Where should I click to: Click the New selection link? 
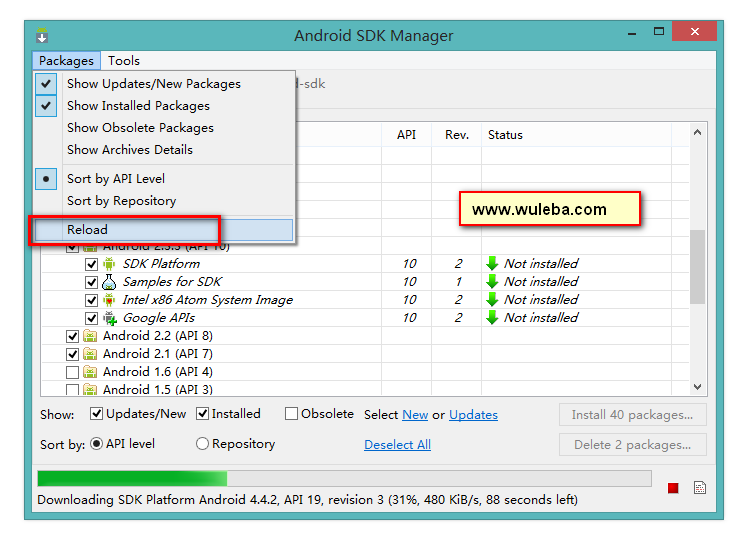click(415, 415)
